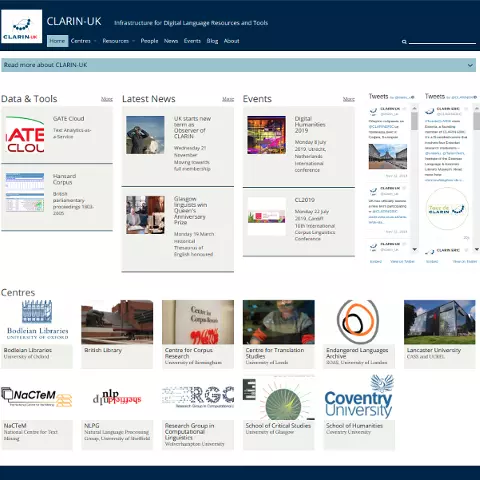Click the search input field
This screenshot has height=480, width=480.
(442, 41)
